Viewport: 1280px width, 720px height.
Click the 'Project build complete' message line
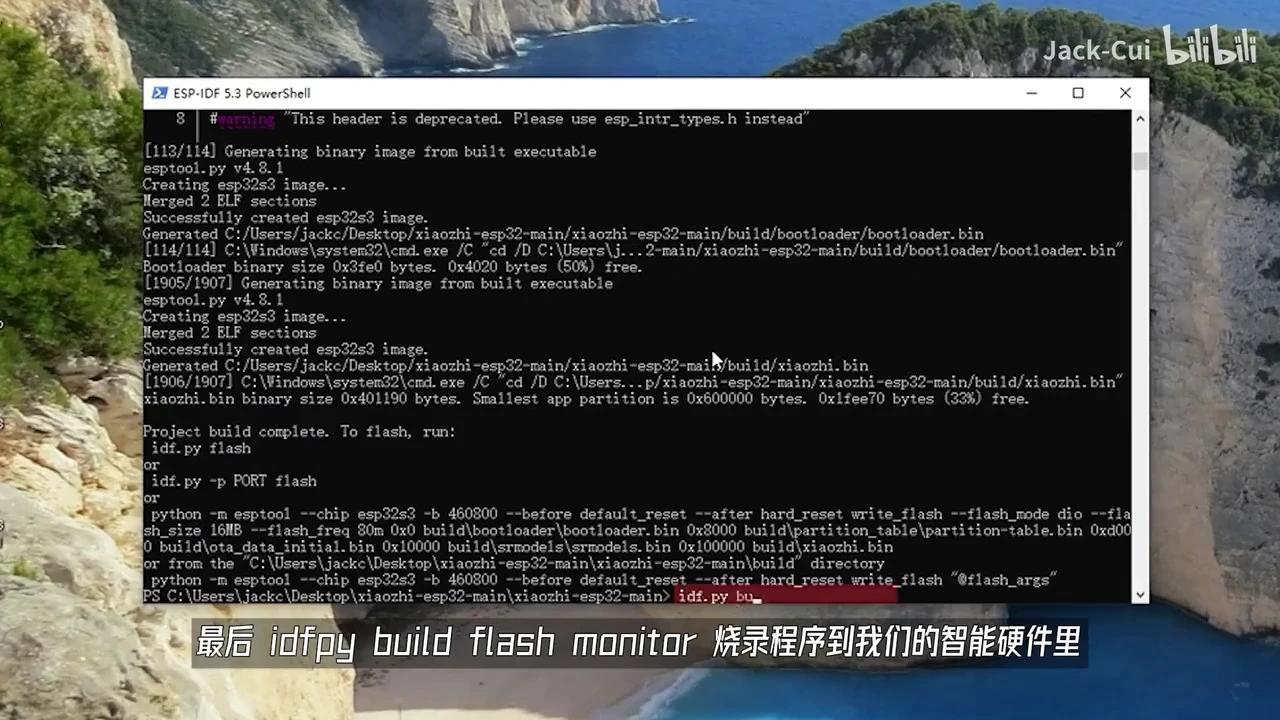point(299,432)
